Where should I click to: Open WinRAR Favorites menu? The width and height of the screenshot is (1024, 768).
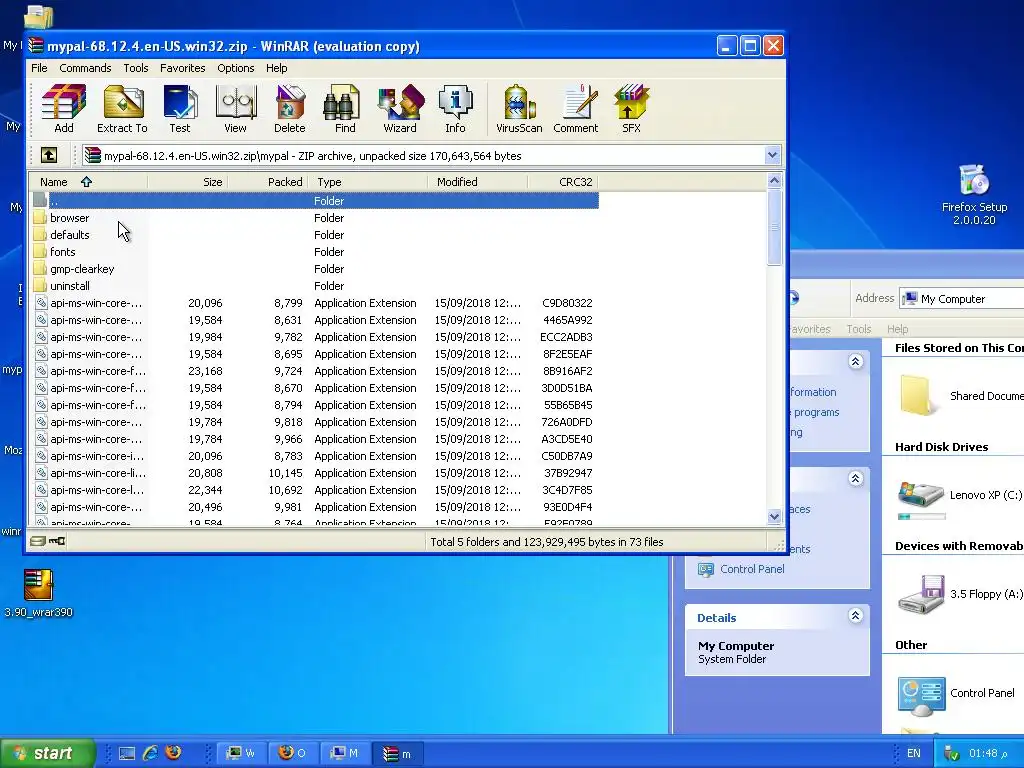[x=182, y=68]
